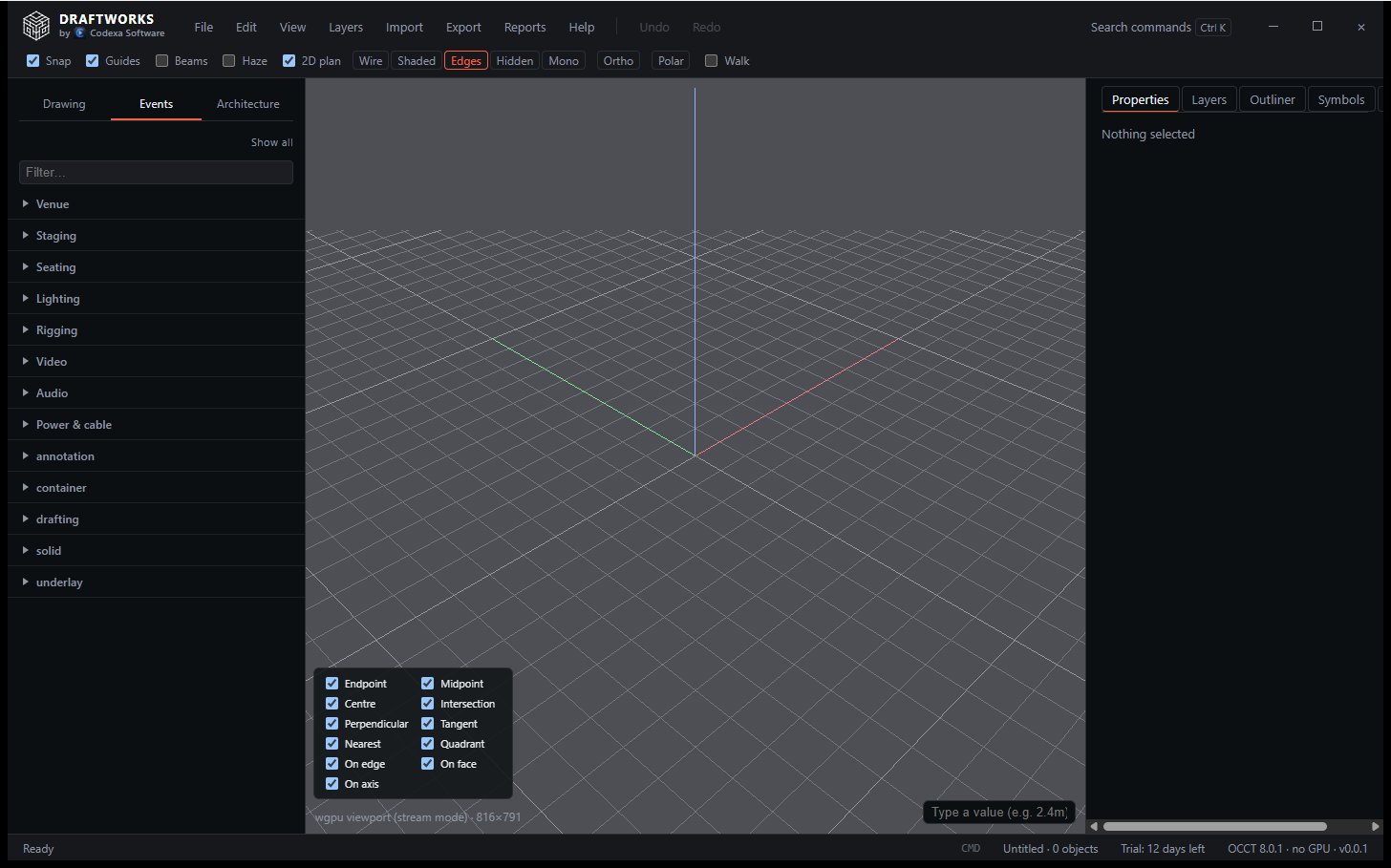
Task: Expand the underlay category
Action: click(x=157, y=582)
